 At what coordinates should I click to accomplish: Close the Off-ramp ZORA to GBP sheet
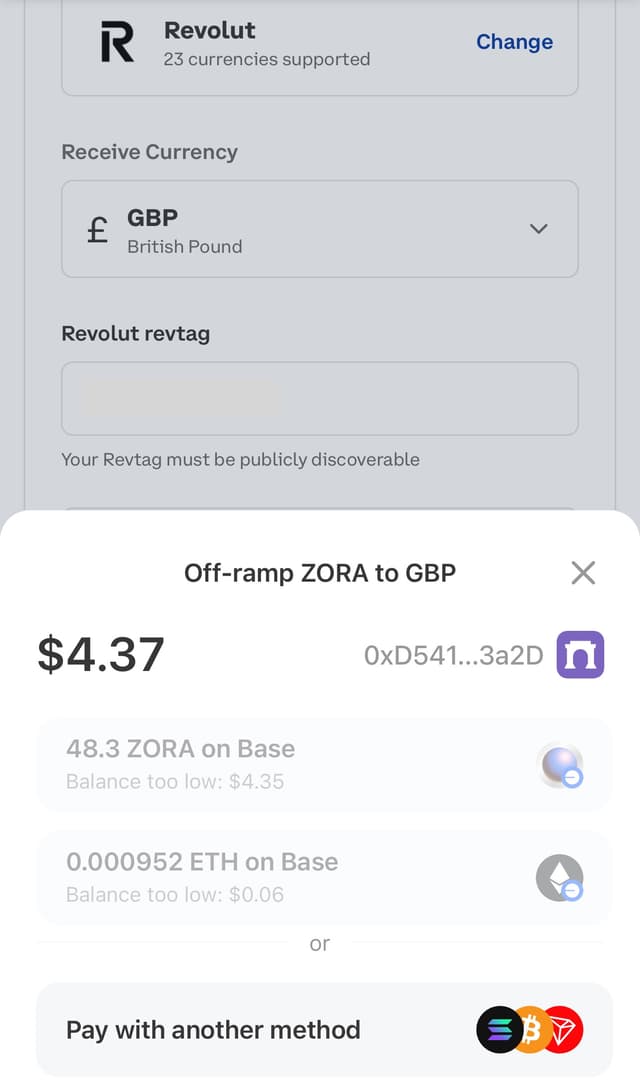pos(583,572)
